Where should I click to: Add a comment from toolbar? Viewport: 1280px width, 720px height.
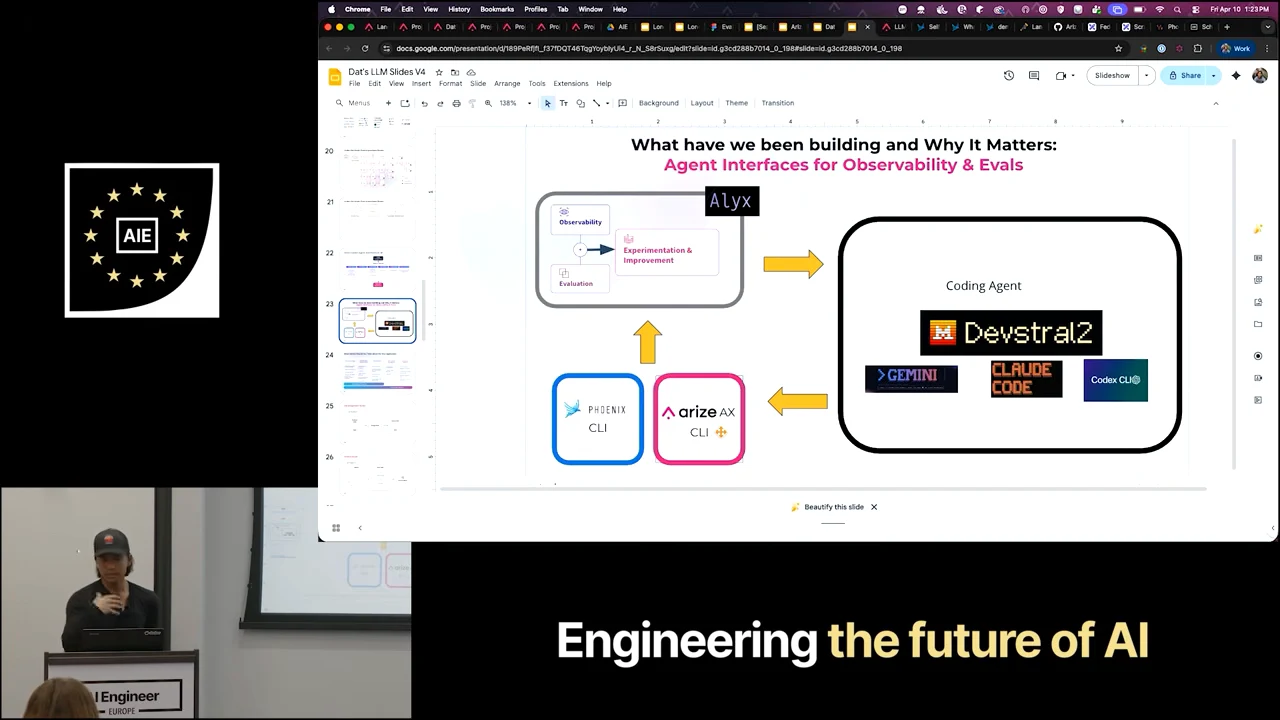click(x=622, y=103)
